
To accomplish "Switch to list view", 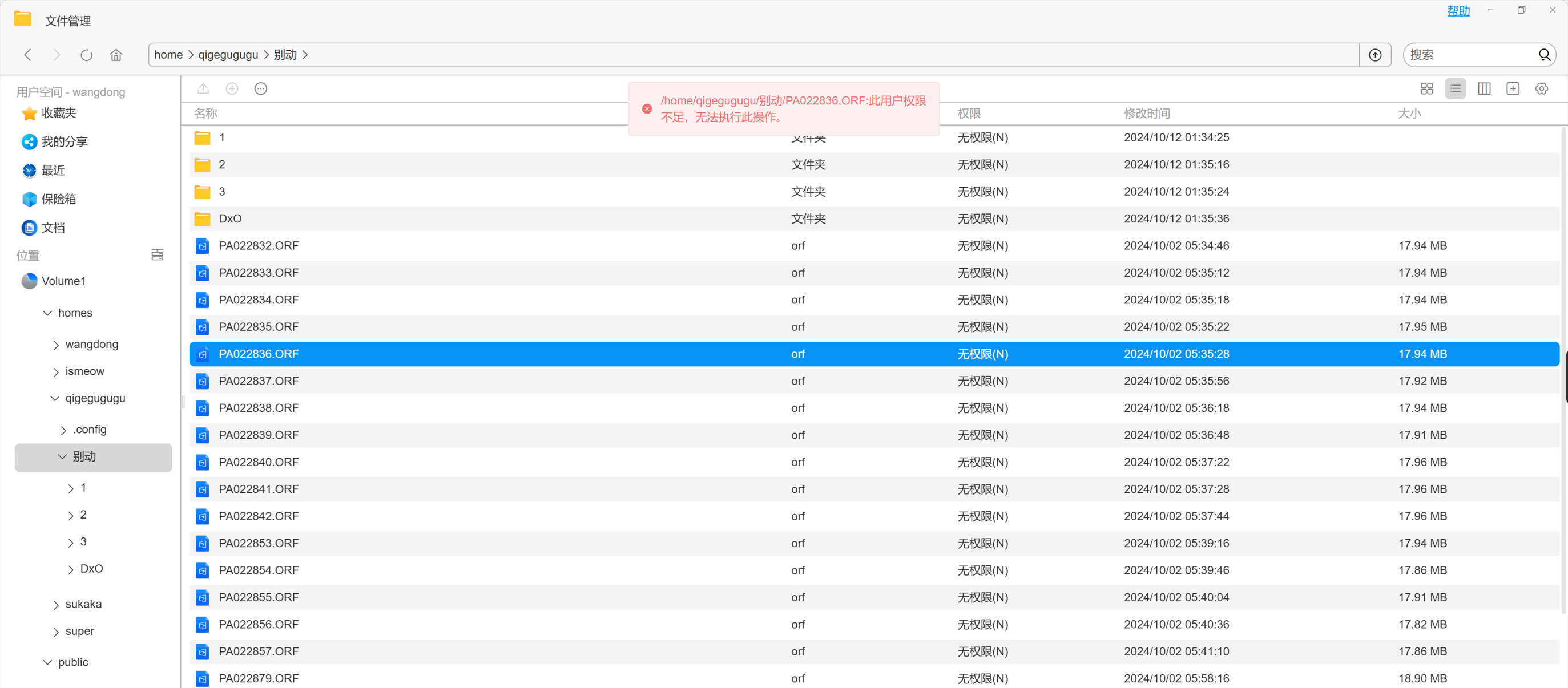I will pyautogui.click(x=1456, y=89).
